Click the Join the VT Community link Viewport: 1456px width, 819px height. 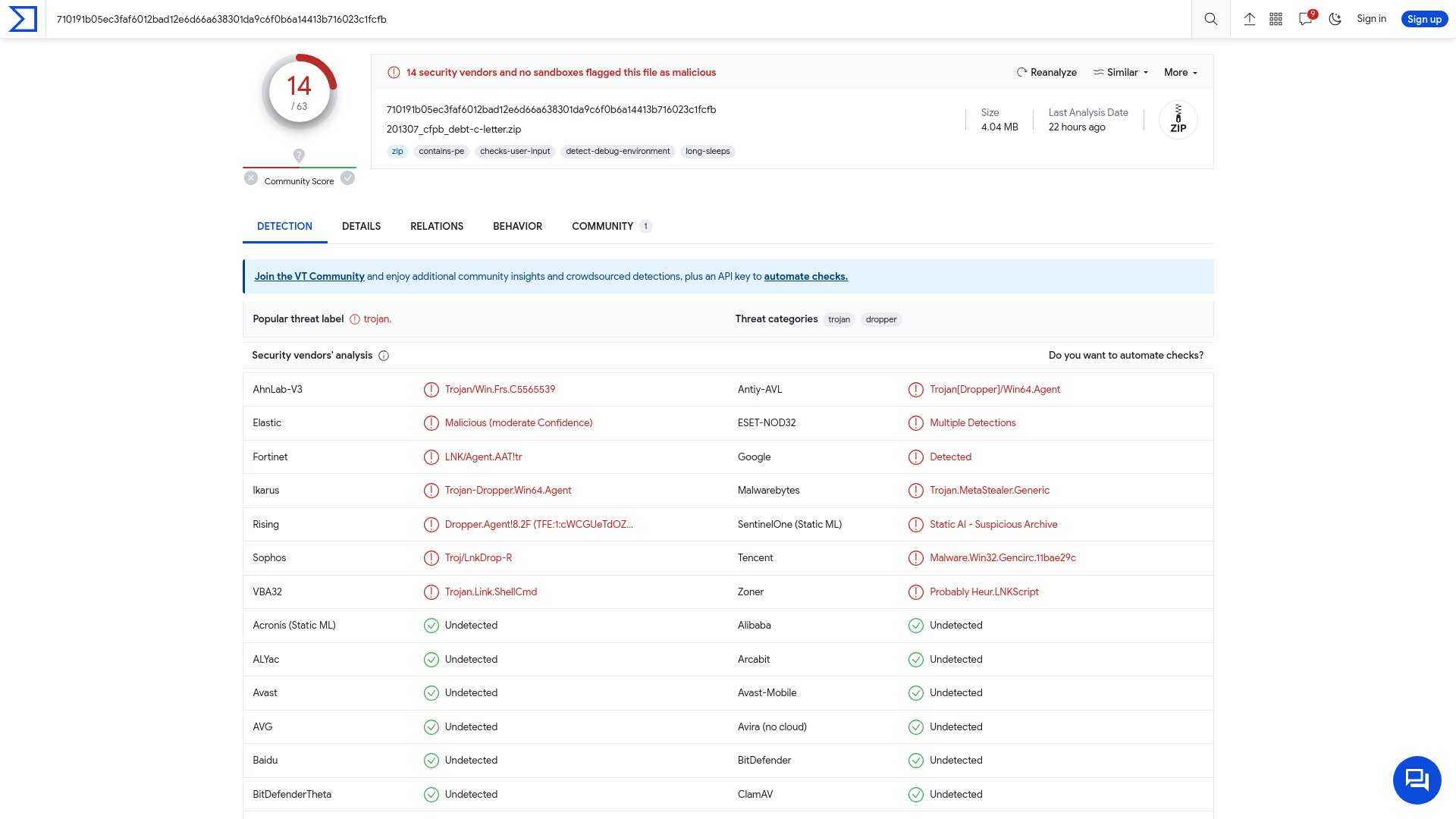tap(309, 276)
